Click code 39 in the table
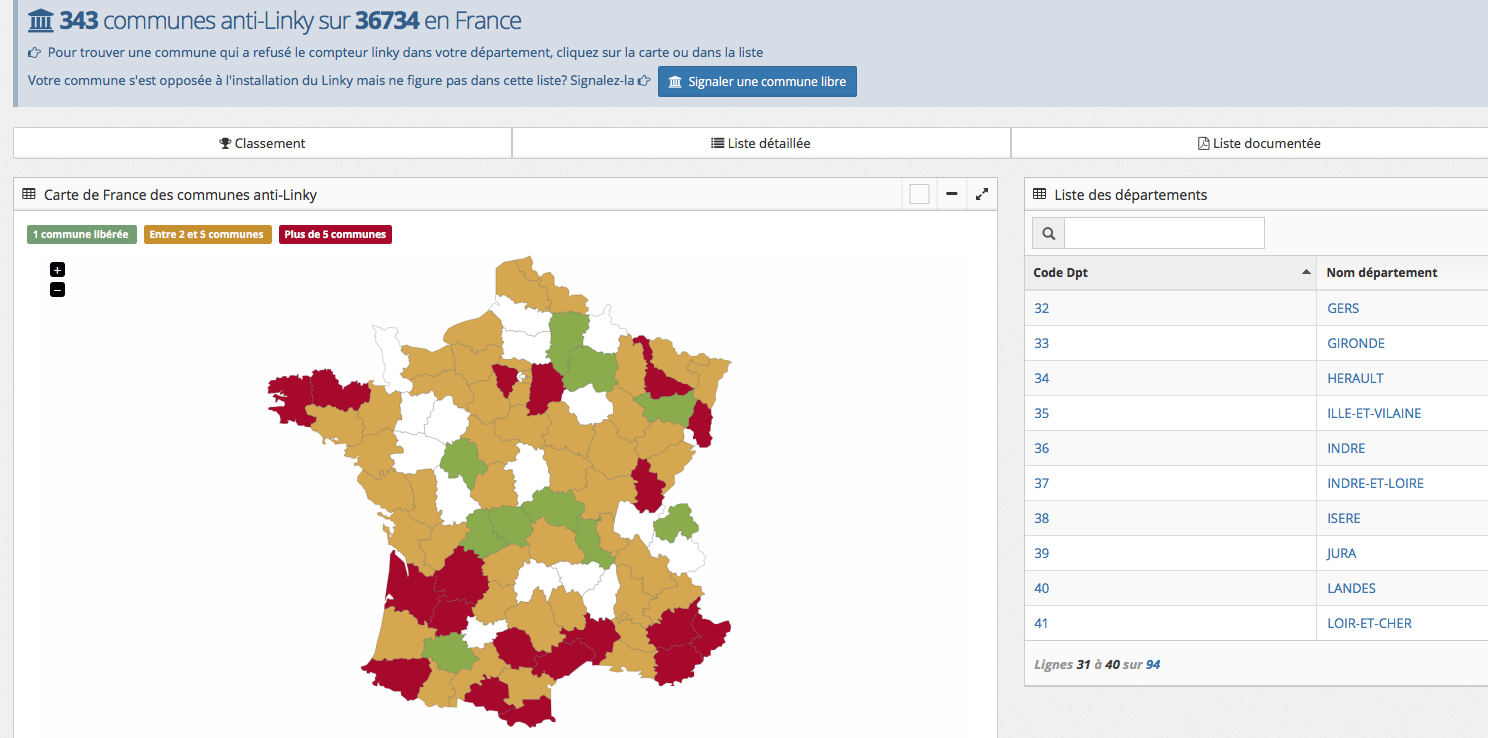Screen dimensions: 1488x738 [1042, 553]
